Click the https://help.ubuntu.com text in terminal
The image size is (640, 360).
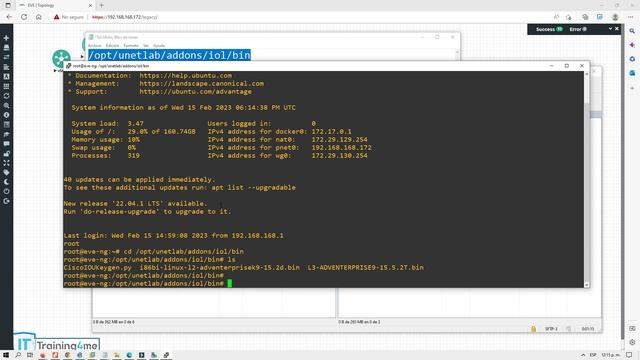point(186,76)
